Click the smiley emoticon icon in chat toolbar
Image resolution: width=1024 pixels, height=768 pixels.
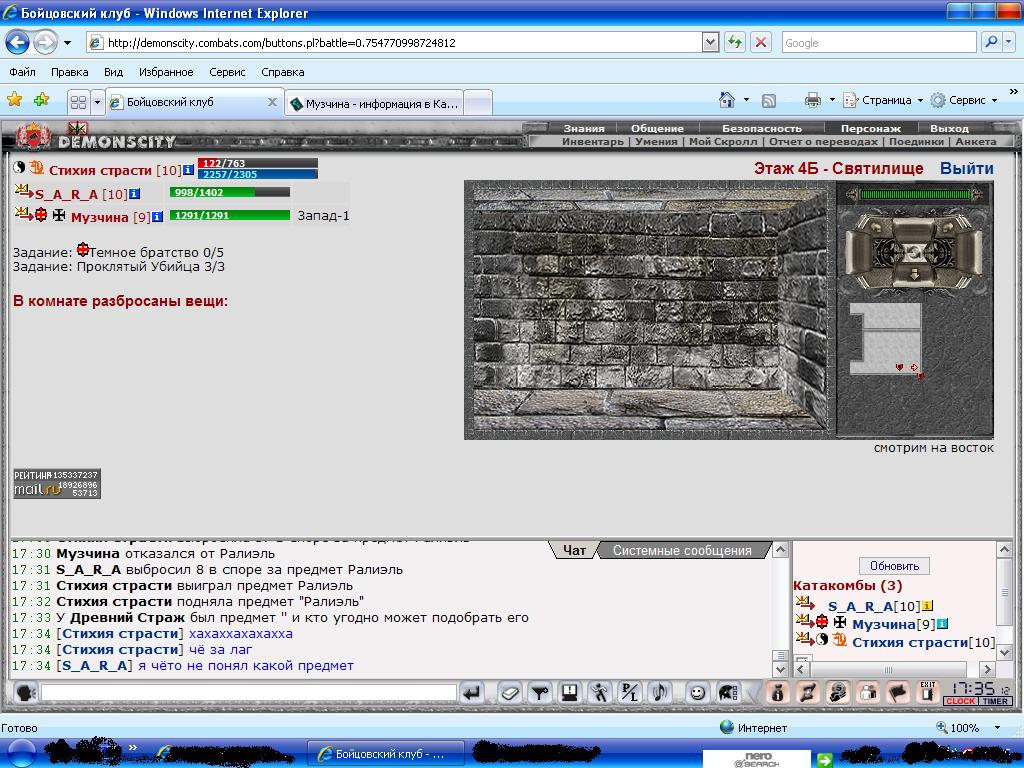(698, 692)
